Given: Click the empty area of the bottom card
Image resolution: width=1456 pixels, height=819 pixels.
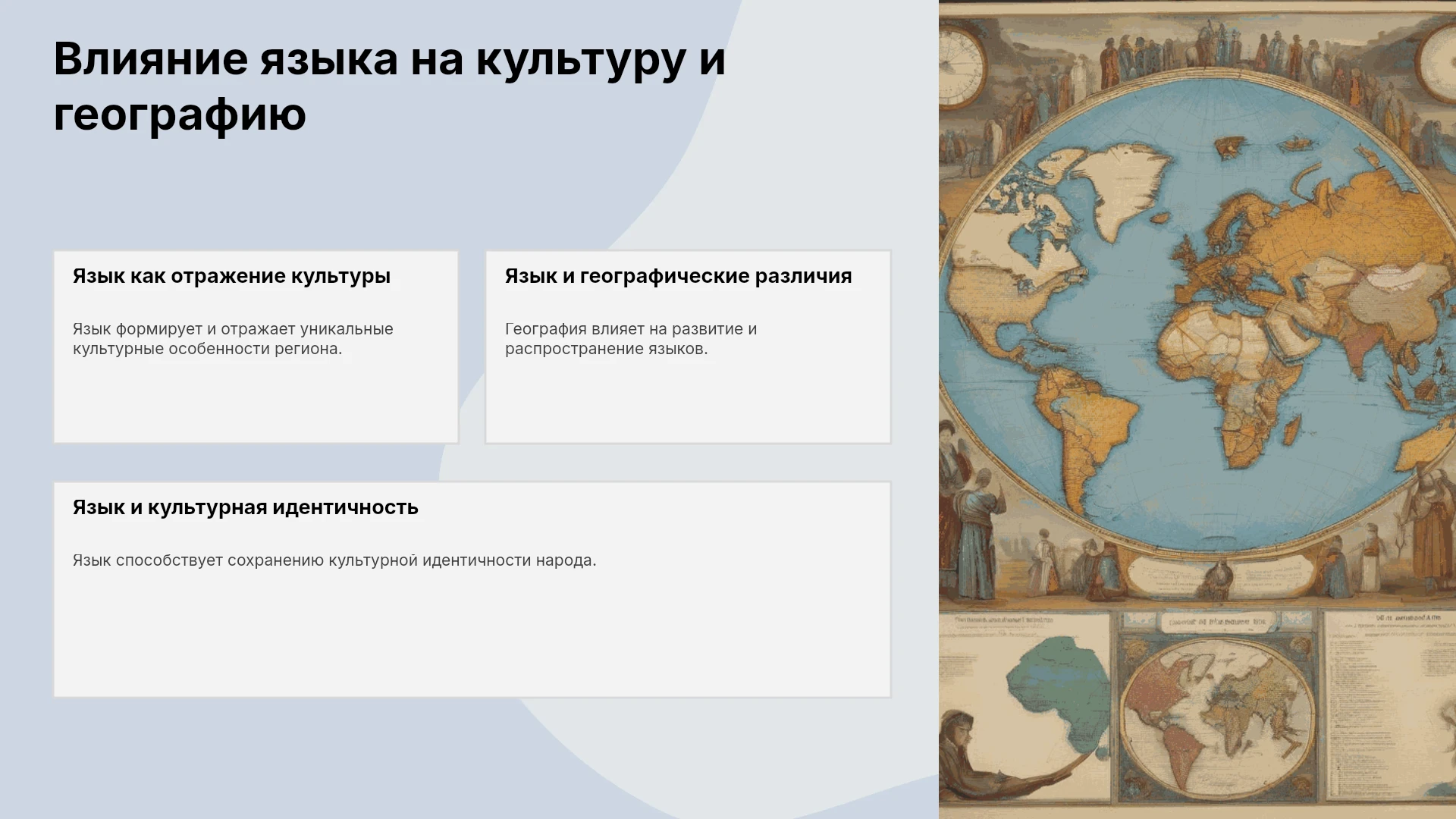Looking at the screenshot, I should pos(472,633).
